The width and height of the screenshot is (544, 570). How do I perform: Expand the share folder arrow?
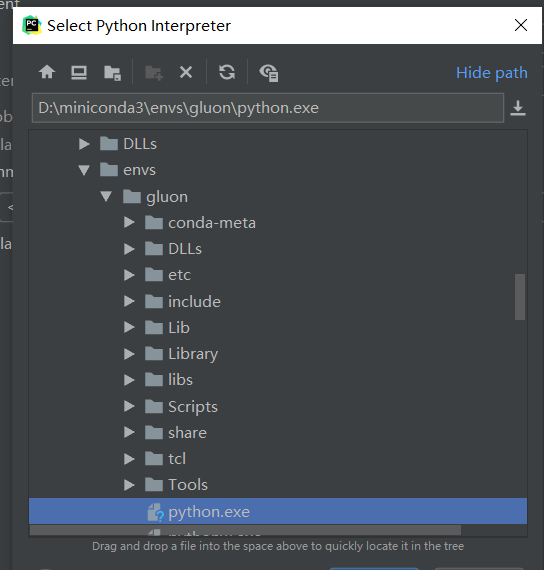pos(129,433)
